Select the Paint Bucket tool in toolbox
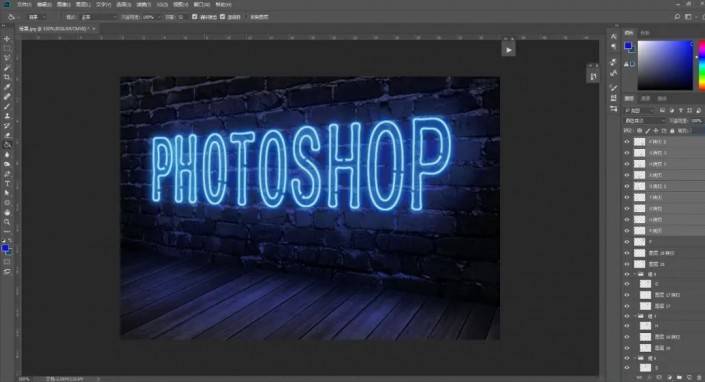This screenshot has width=705, height=382. click(x=7, y=145)
